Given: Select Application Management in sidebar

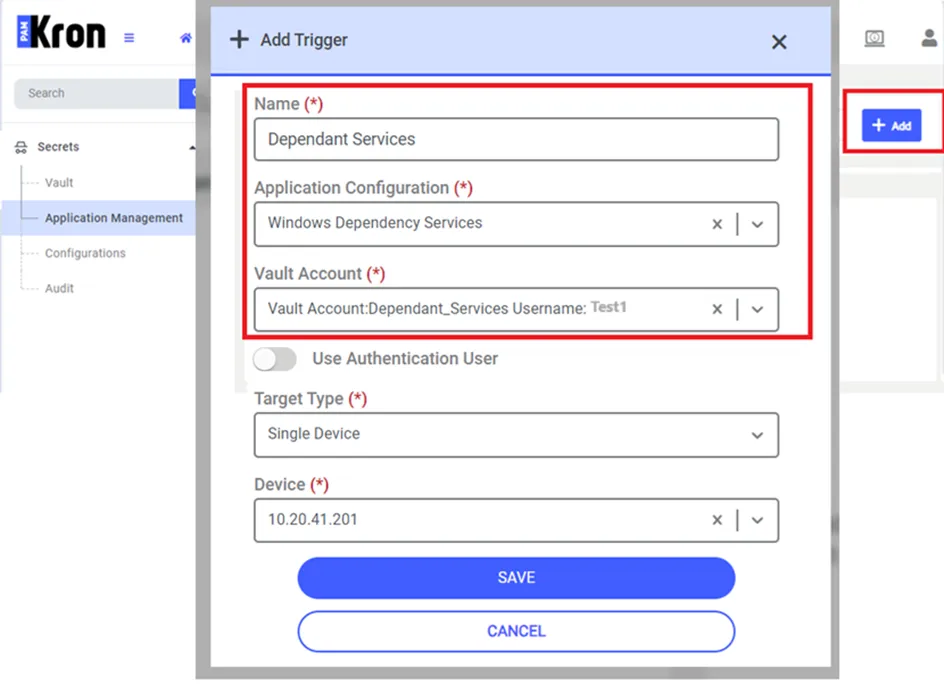Looking at the screenshot, I should coord(114,218).
